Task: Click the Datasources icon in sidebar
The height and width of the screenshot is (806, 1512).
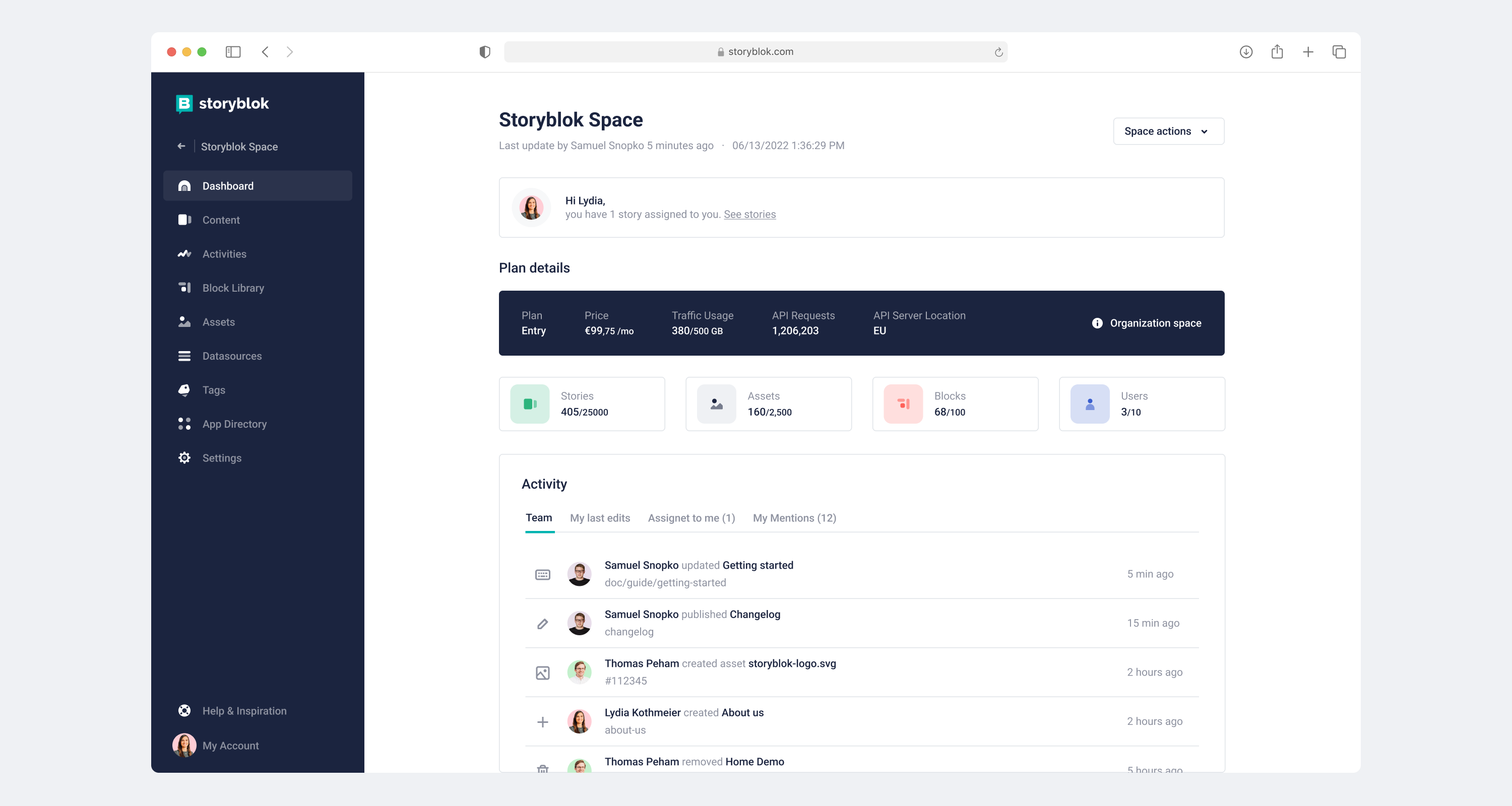Action: pos(184,356)
